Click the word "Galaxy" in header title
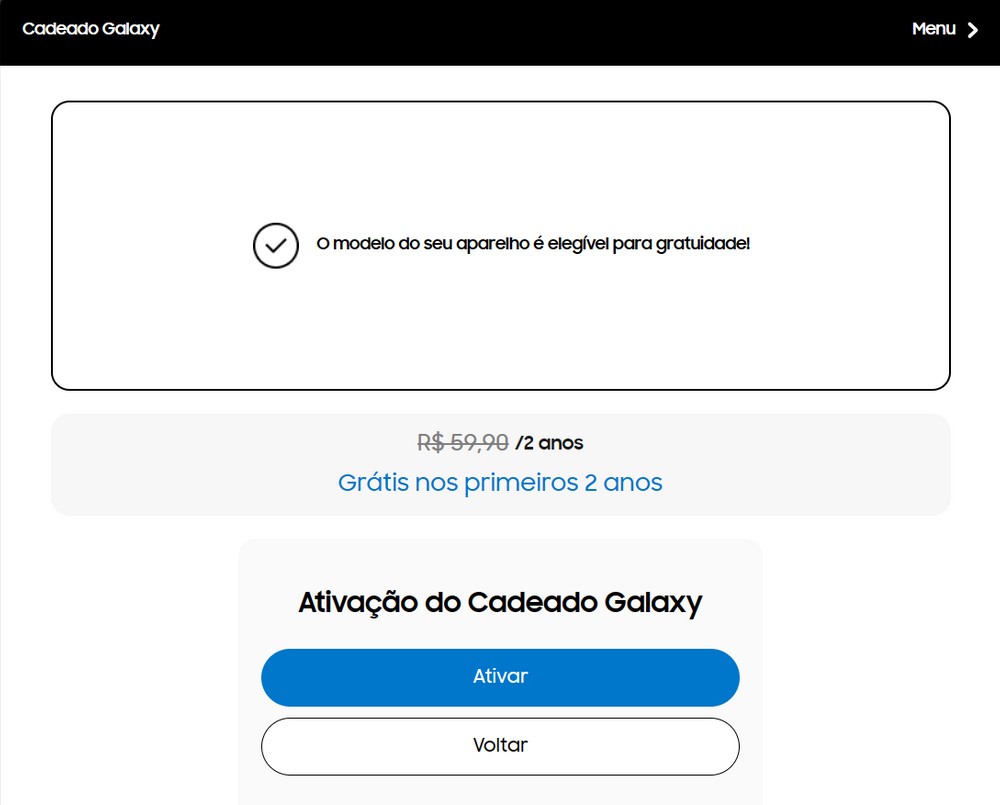Screen dimensions: 1000x805 [x=130, y=29]
